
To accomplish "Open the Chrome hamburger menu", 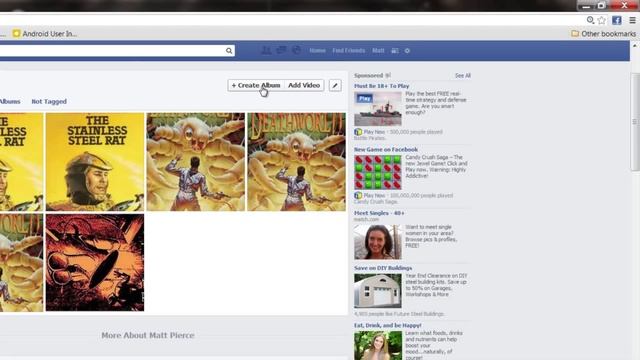I will [632, 20].
